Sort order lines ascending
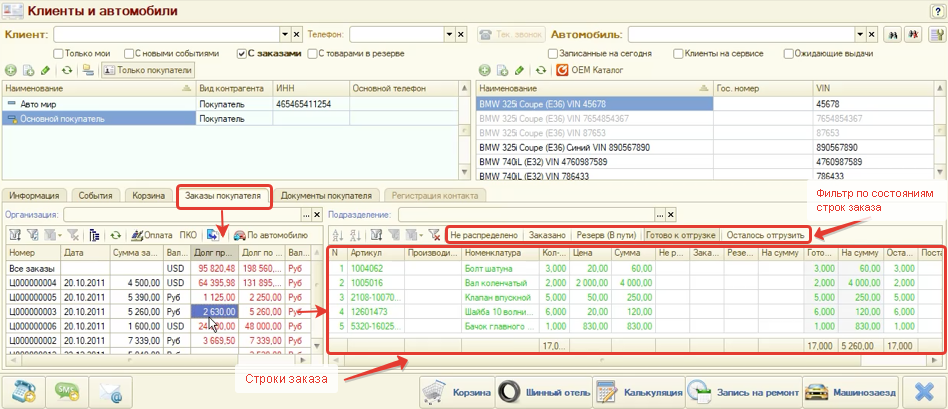Viewport: 948px width, 409px height. pyautogui.click(x=337, y=235)
